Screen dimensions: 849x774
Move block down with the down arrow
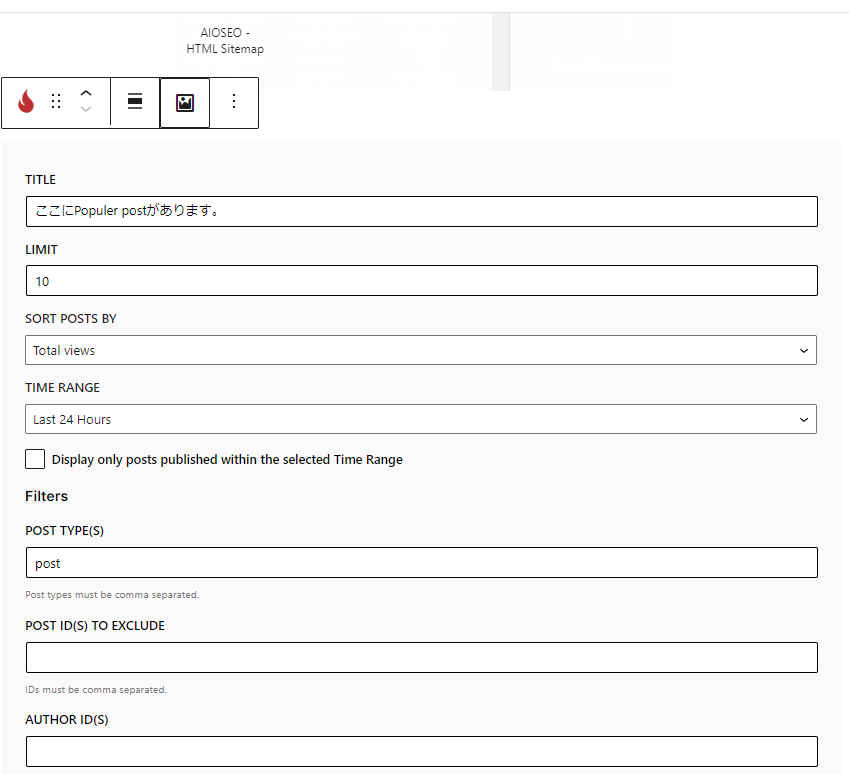pyautogui.click(x=86, y=111)
